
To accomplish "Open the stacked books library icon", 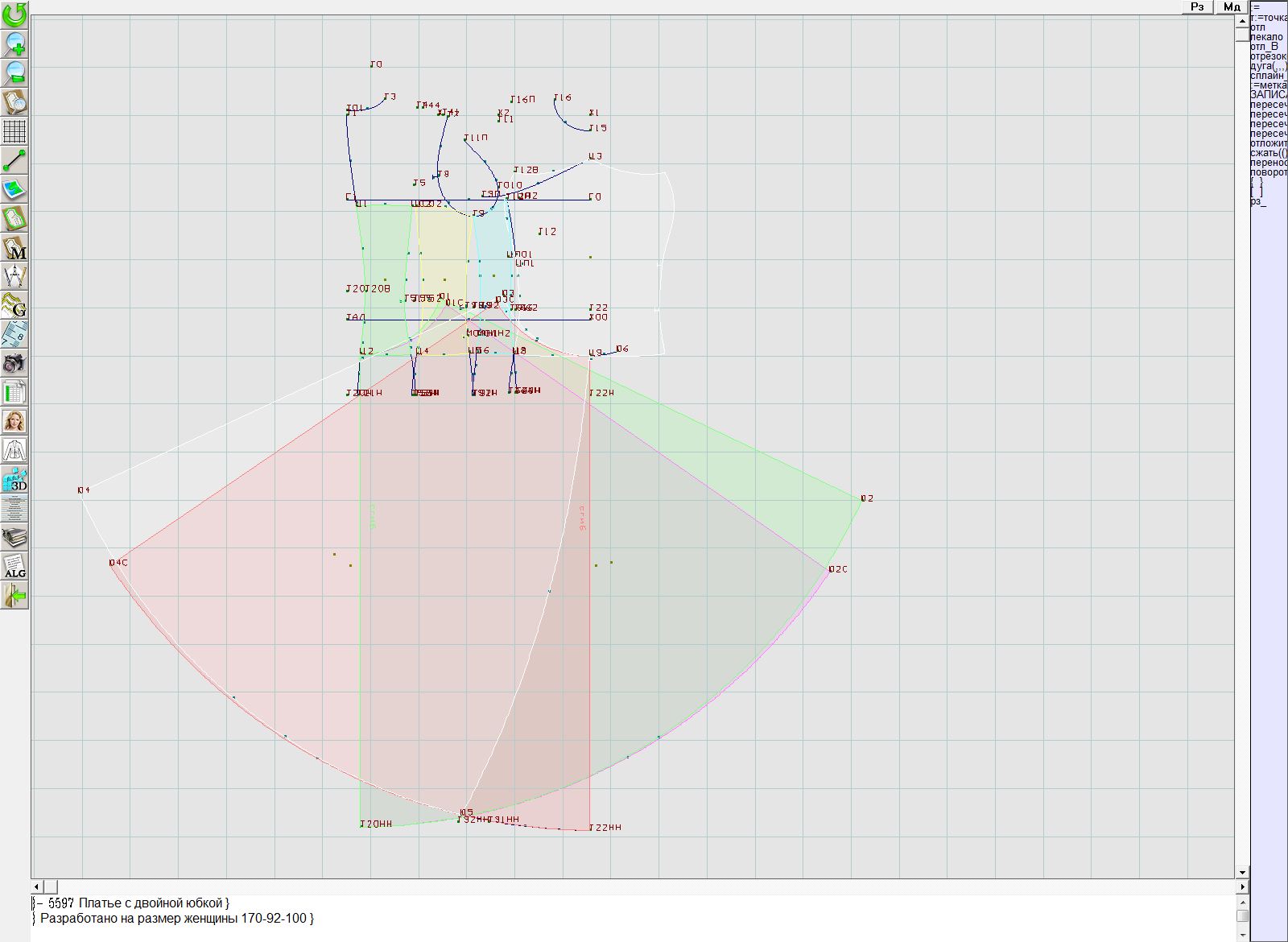I will tap(14, 537).
